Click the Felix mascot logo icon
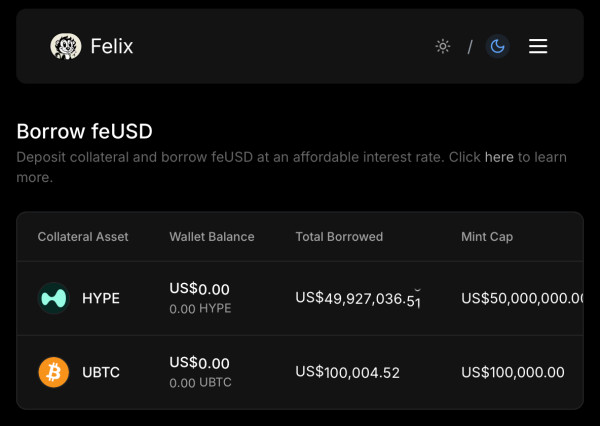This screenshot has width=600, height=426. pyautogui.click(x=66, y=46)
